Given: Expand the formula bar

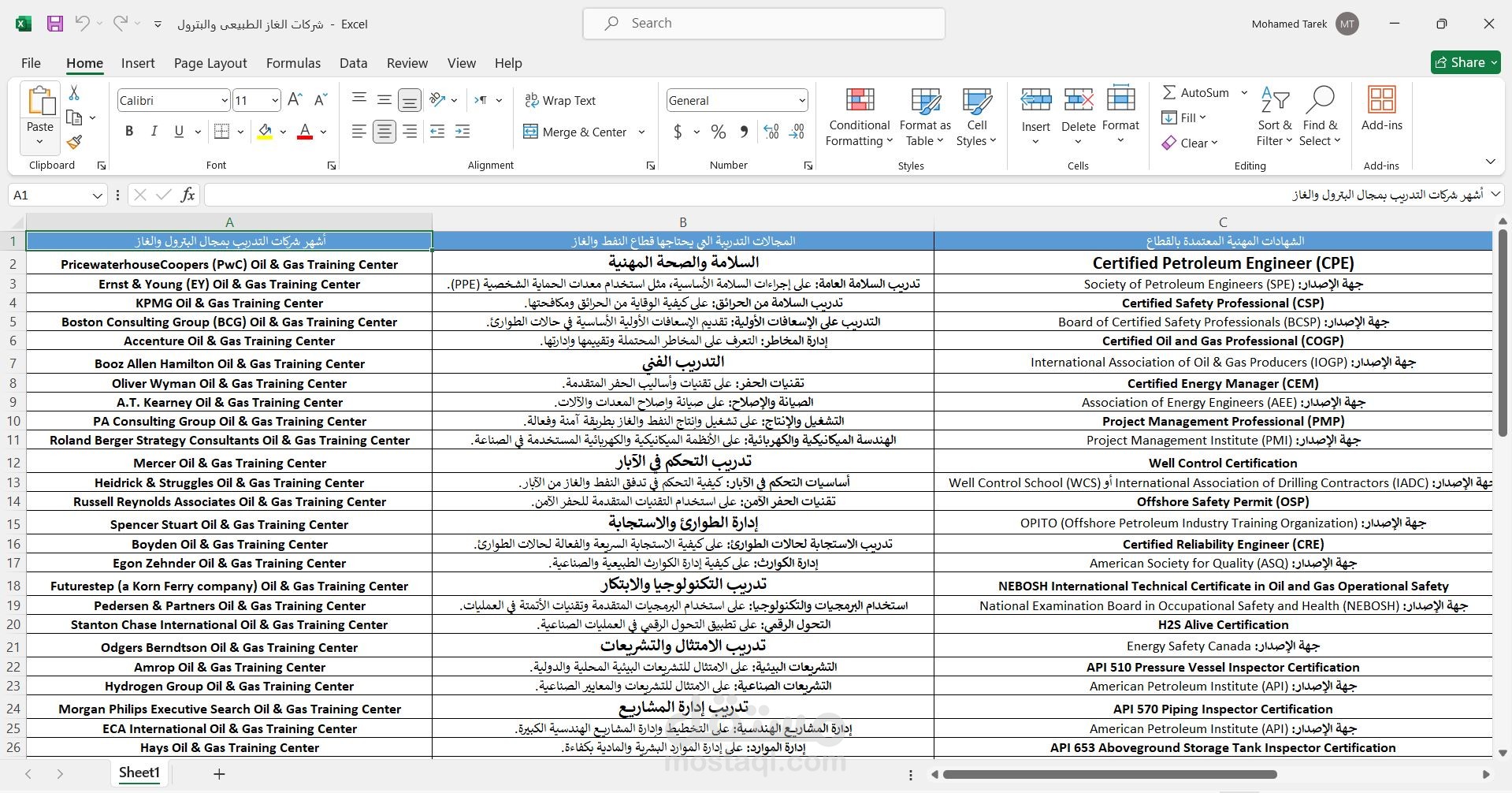Looking at the screenshot, I should (x=1495, y=194).
